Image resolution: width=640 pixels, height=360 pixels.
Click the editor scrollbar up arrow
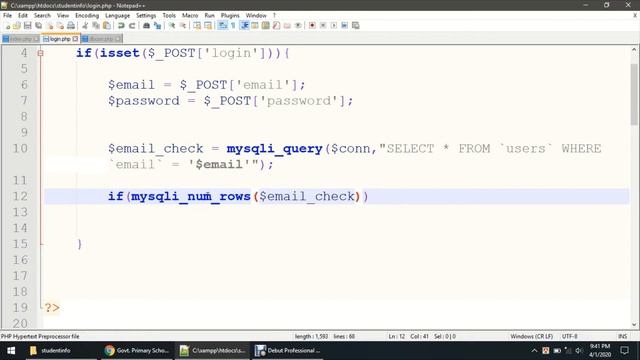634,49
